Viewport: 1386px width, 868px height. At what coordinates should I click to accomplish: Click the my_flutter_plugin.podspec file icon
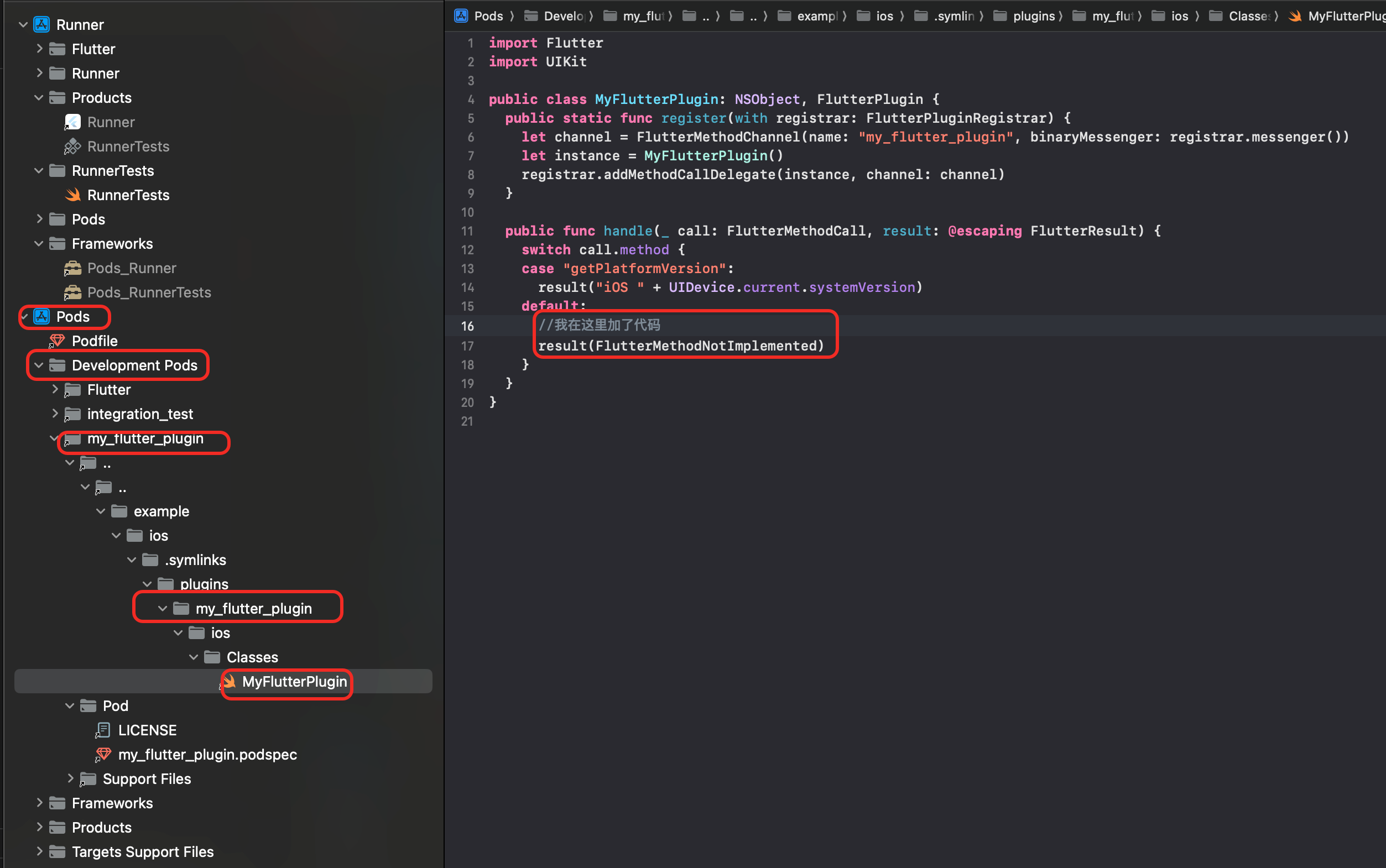[x=103, y=754]
